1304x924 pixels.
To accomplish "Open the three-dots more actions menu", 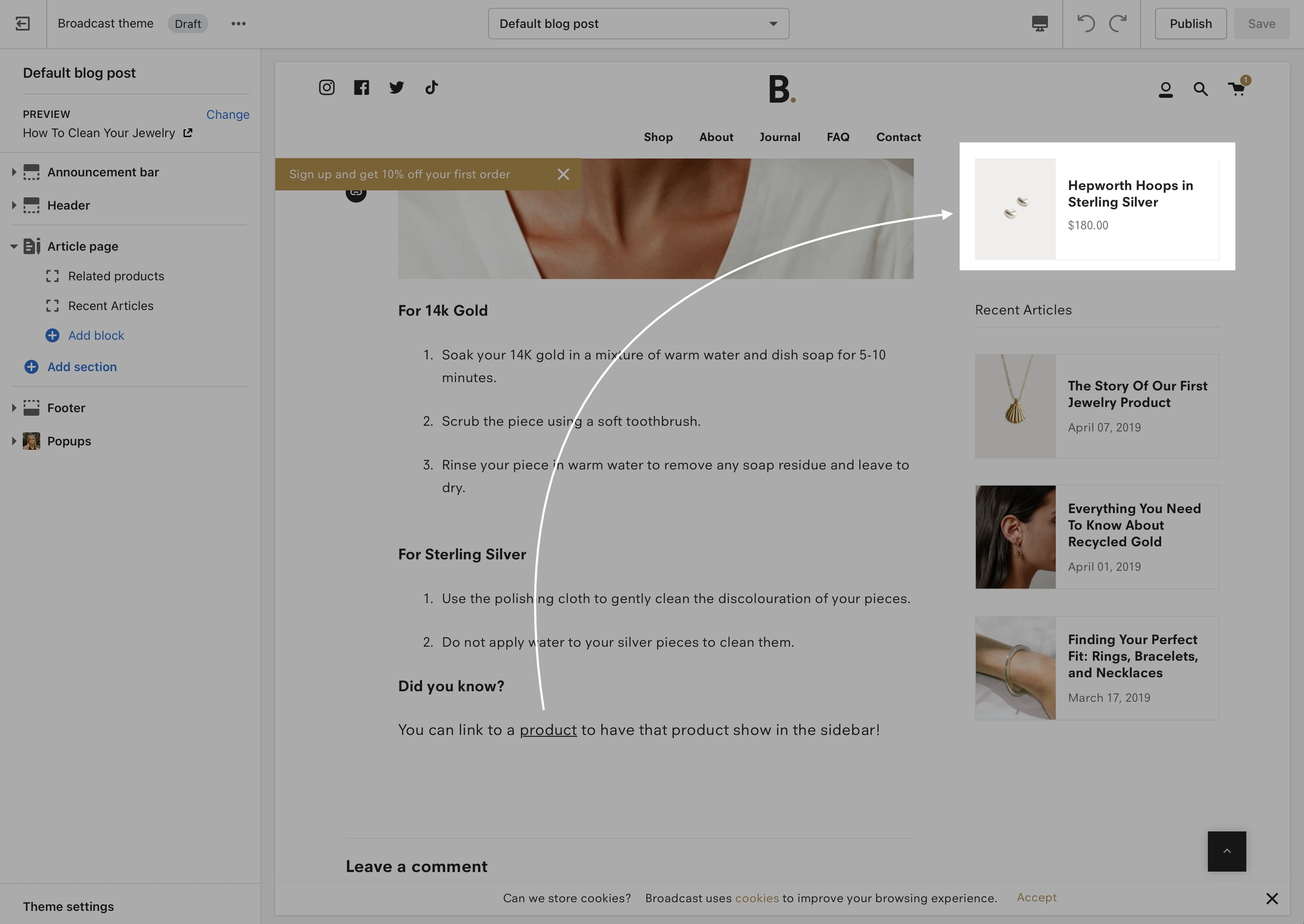I will pyautogui.click(x=238, y=23).
